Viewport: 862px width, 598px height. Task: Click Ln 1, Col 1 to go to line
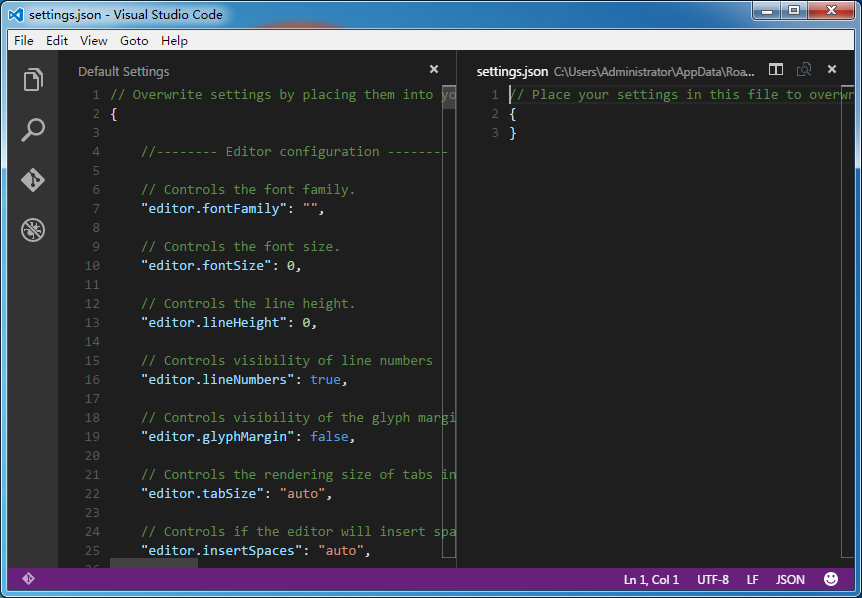(651, 579)
